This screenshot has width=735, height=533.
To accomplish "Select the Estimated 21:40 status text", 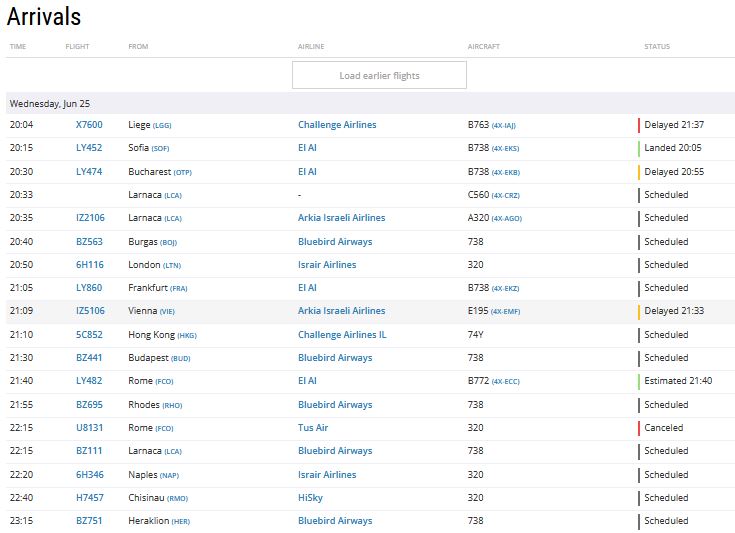I will [678, 380].
